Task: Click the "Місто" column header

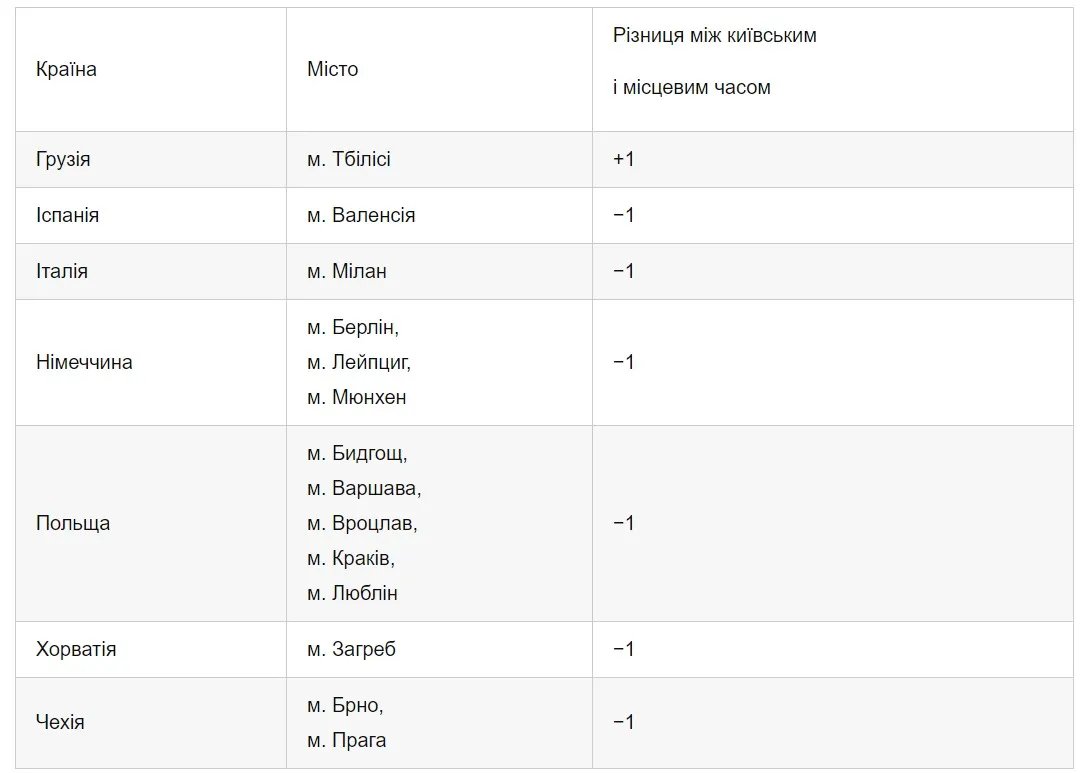Action: [x=332, y=70]
